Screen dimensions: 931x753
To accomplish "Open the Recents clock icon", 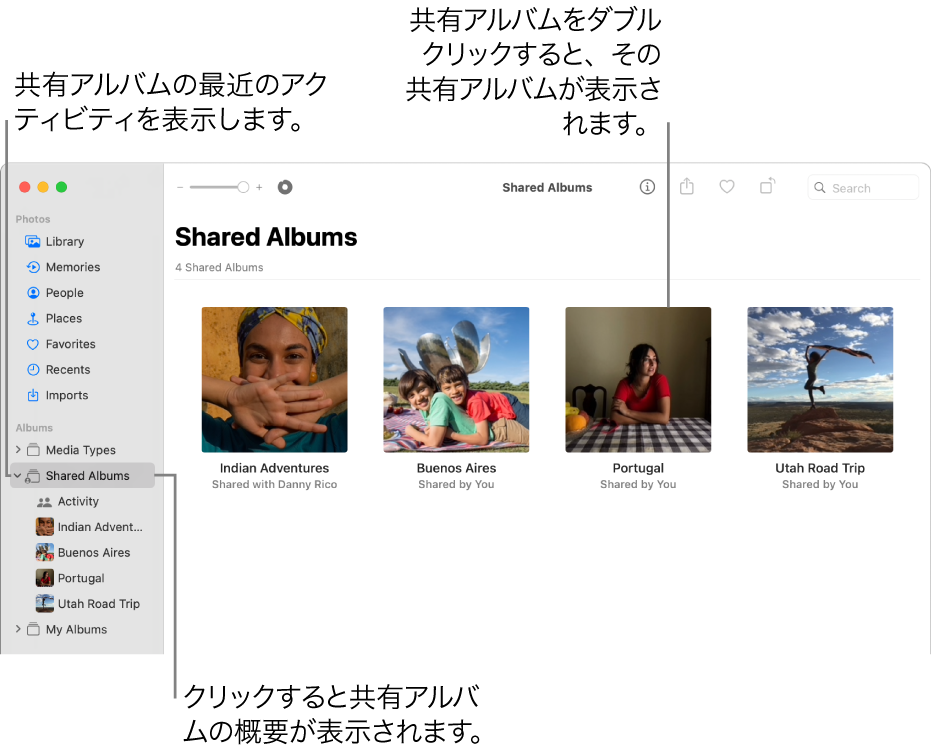I will 33,369.
